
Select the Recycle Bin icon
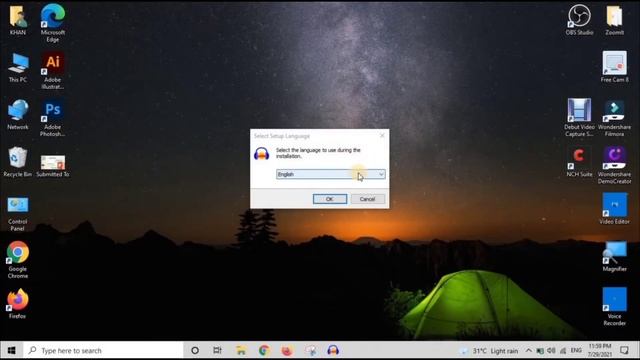18,162
